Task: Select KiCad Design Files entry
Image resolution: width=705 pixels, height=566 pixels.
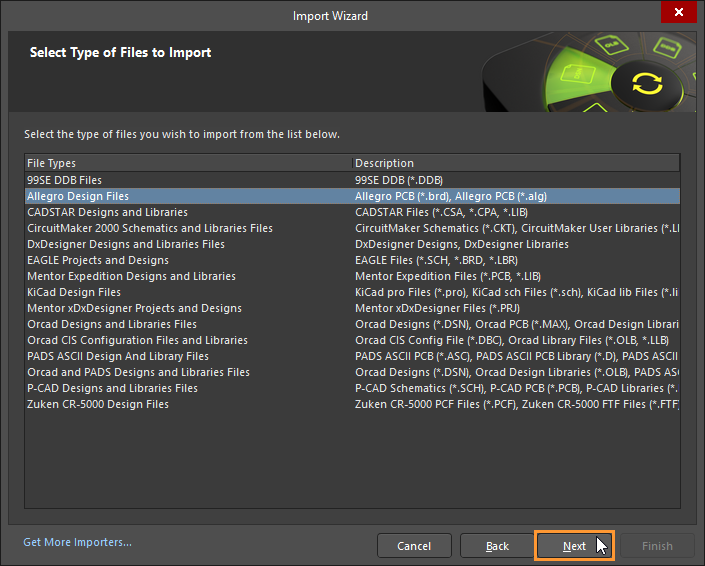Action: coord(74,292)
